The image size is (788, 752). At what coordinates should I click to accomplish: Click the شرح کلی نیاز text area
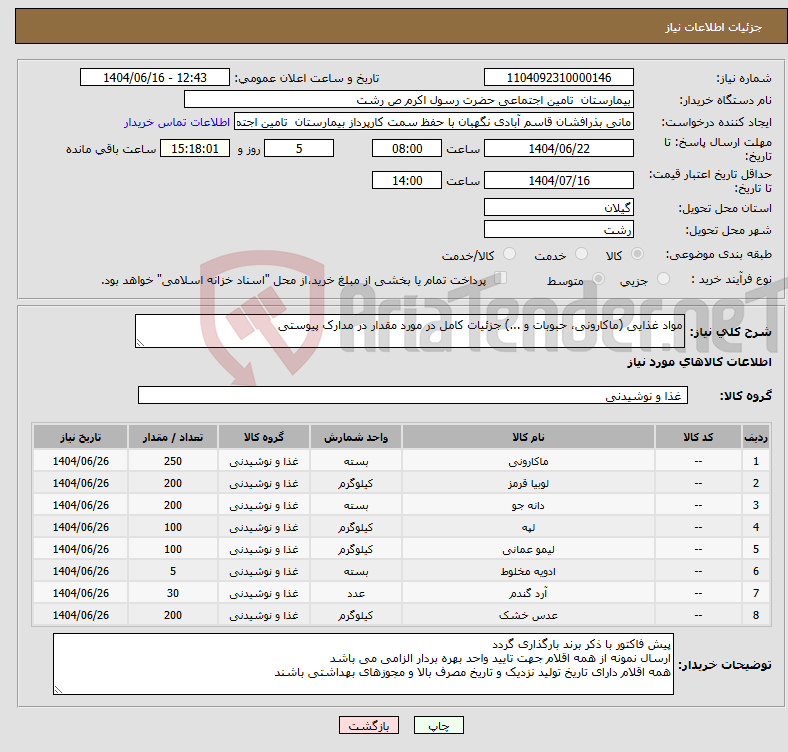tap(410, 332)
